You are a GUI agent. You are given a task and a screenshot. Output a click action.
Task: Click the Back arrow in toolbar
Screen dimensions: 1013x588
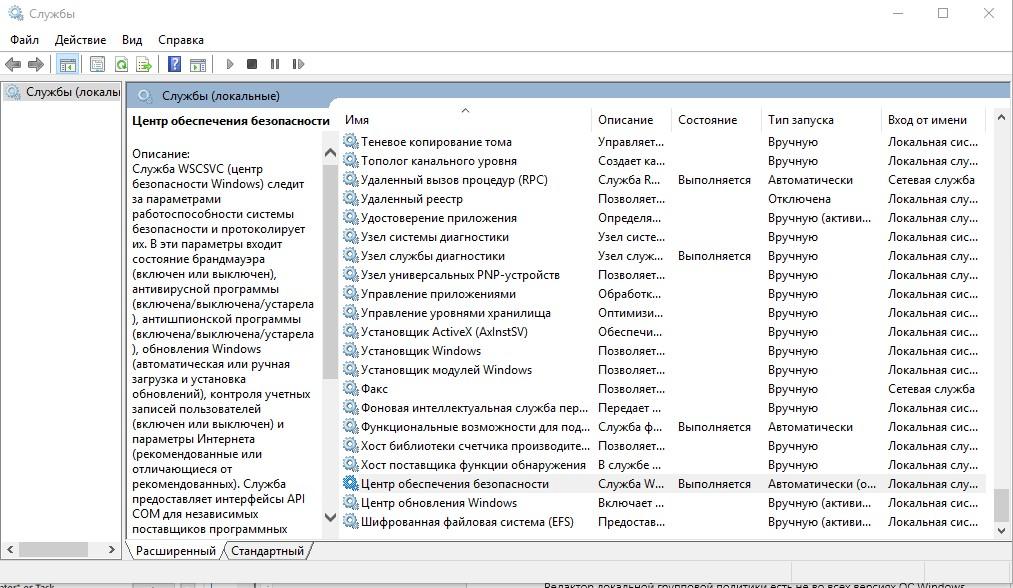tap(13, 64)
